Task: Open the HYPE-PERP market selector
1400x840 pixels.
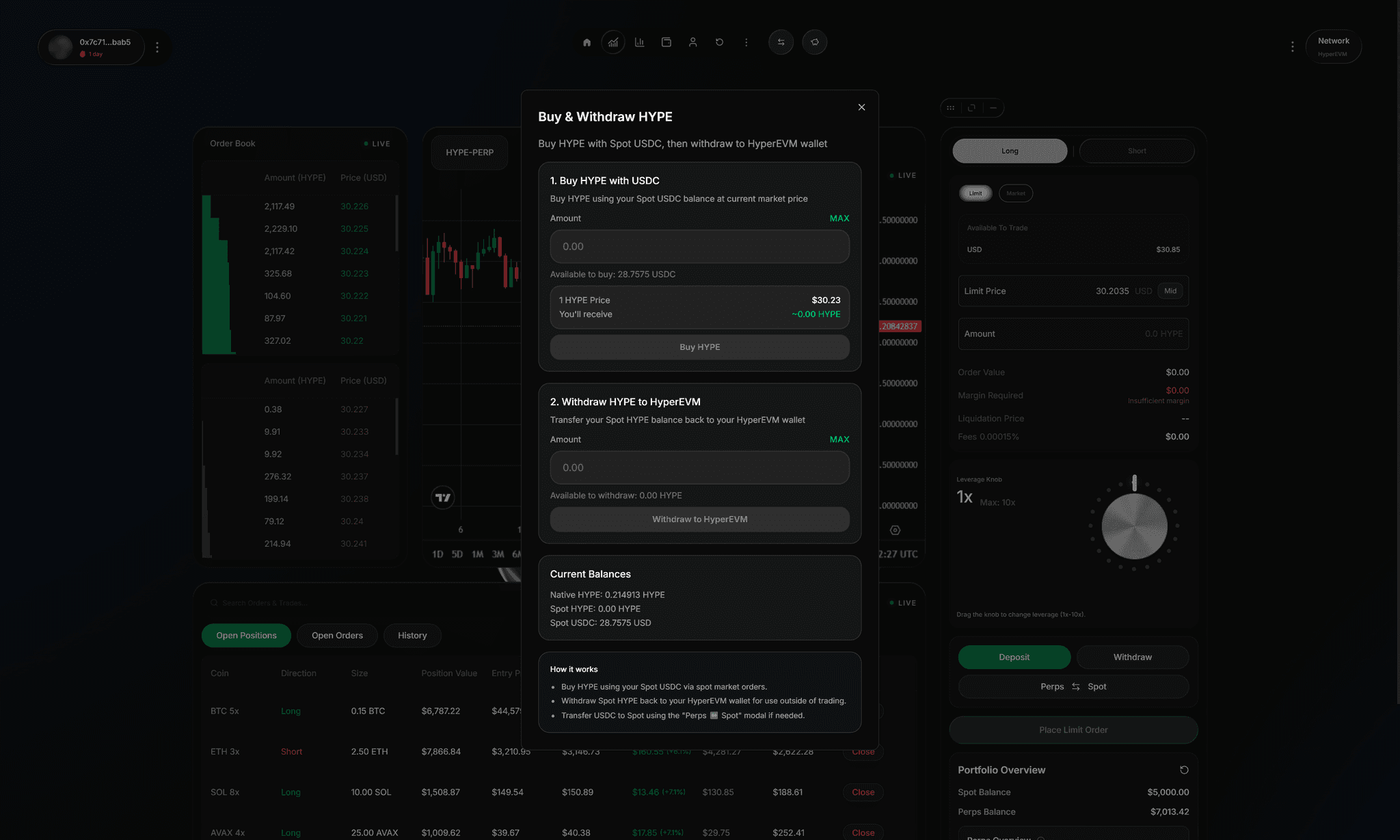Action: (x=469, y=152)
